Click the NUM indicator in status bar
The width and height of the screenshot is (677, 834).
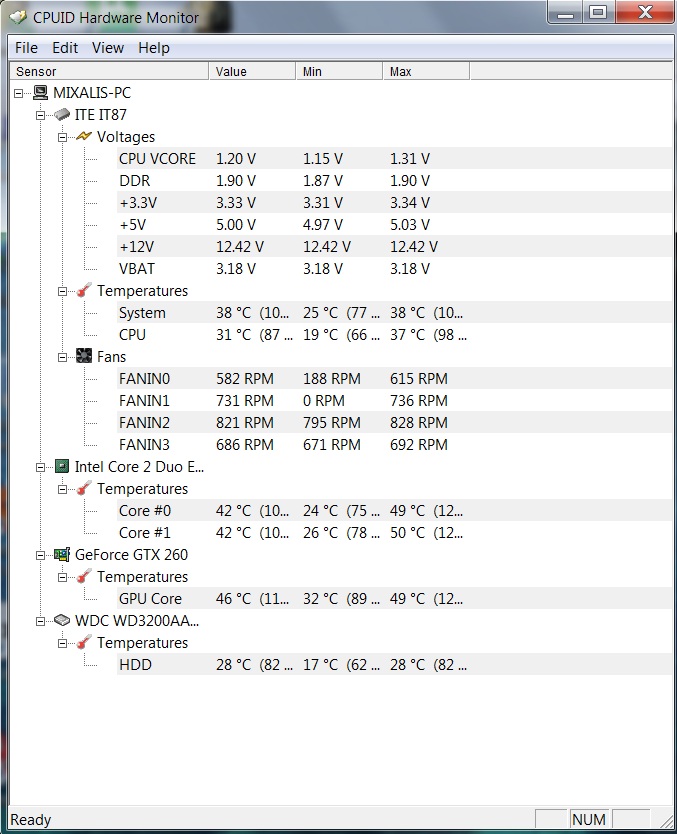(x=589, y=820)
